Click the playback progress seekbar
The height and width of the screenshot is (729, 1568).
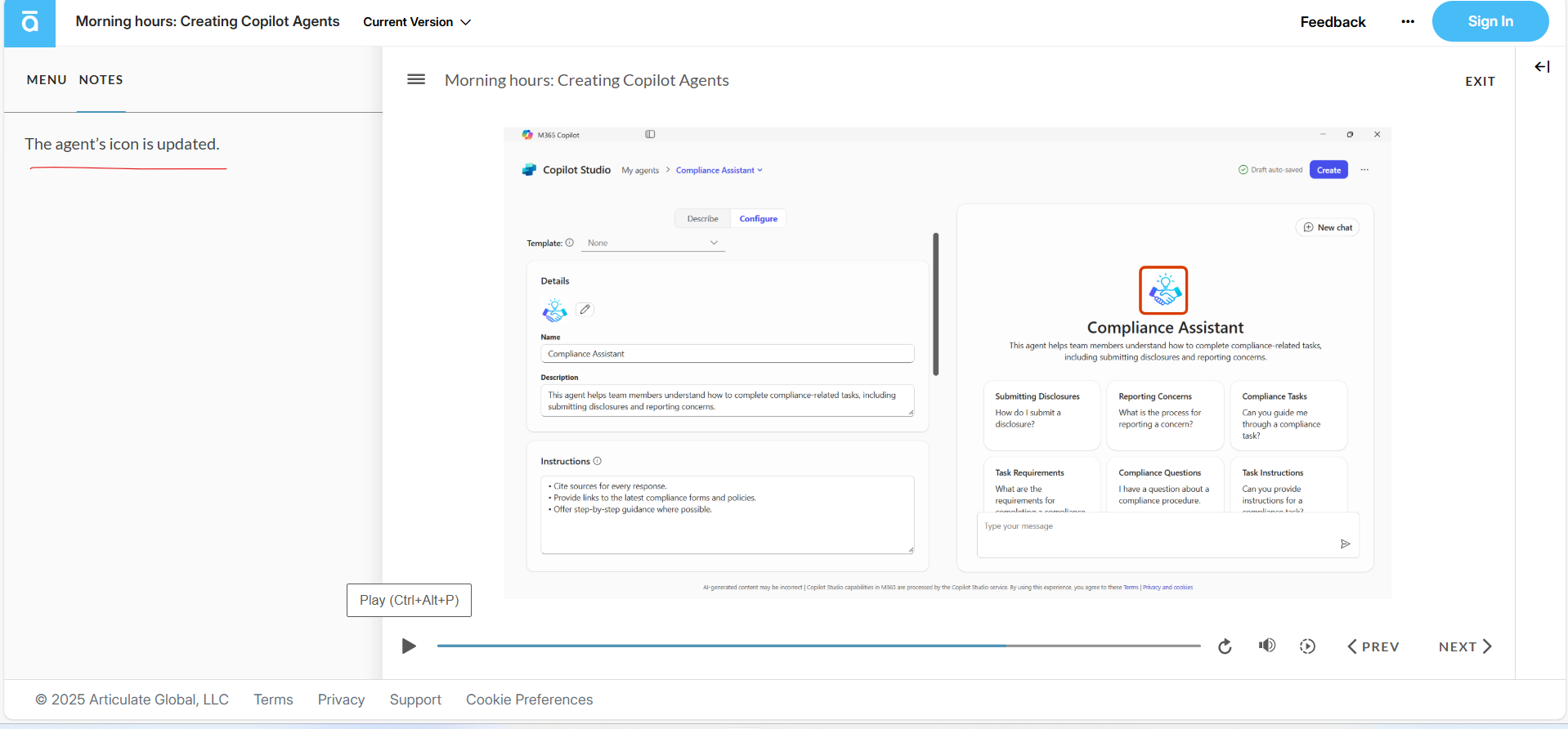pyautogui.click(x=818, y=646)
